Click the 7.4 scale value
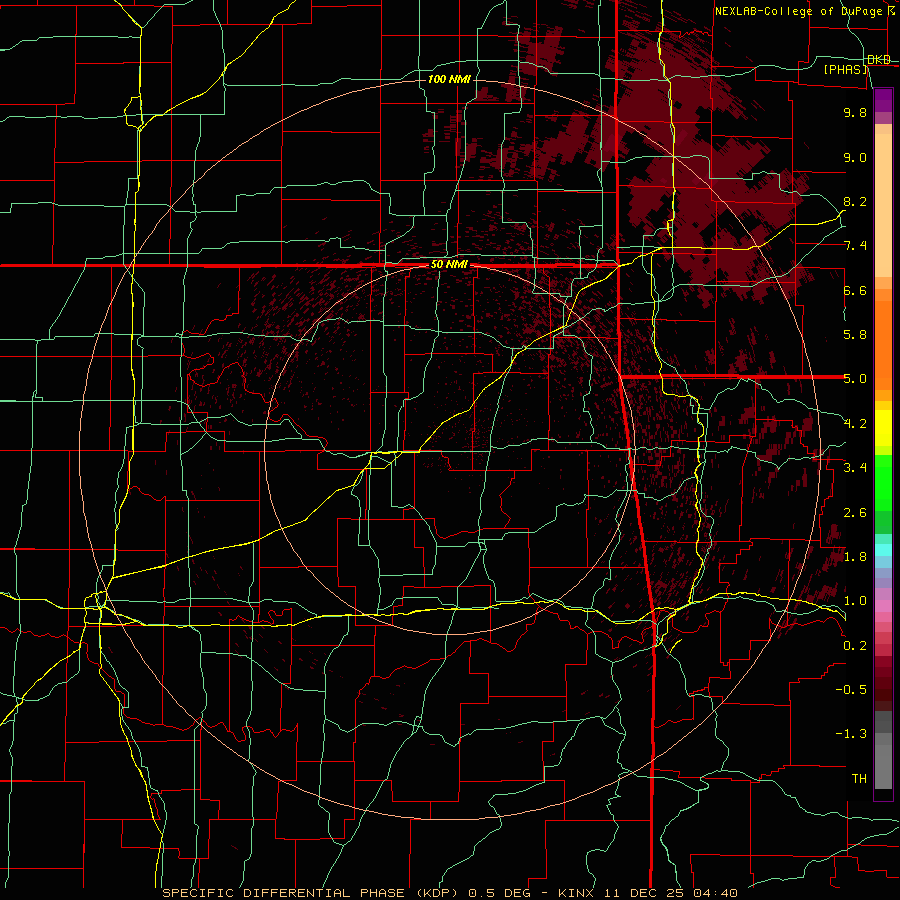 coord(855,246)
